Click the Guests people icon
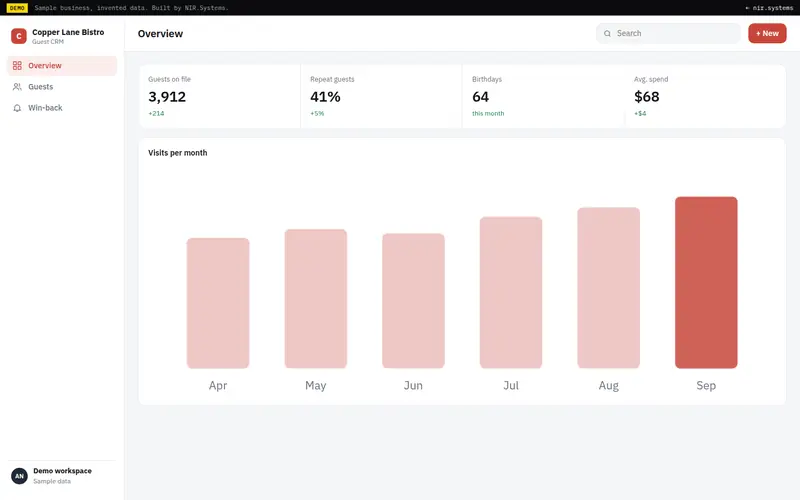This screenshot has width=800, height=500. (17, 87)
